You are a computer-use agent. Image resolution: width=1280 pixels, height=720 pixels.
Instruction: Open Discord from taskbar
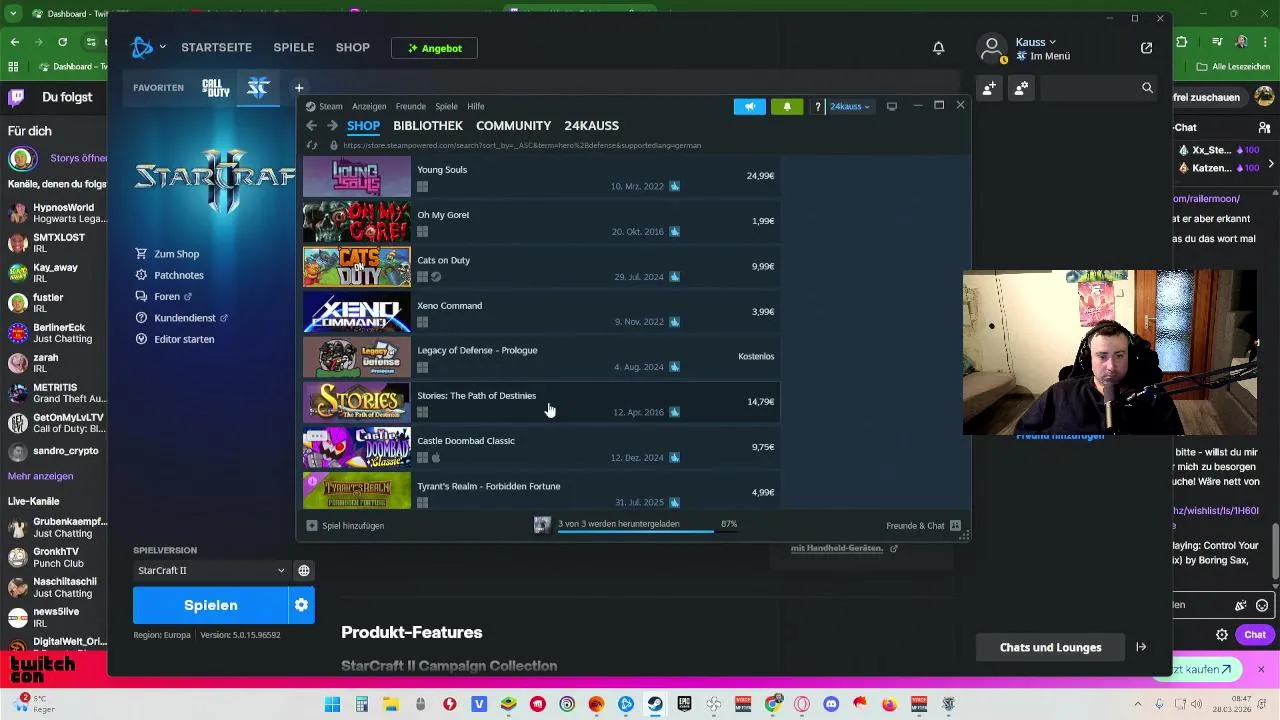pos(830,704)
